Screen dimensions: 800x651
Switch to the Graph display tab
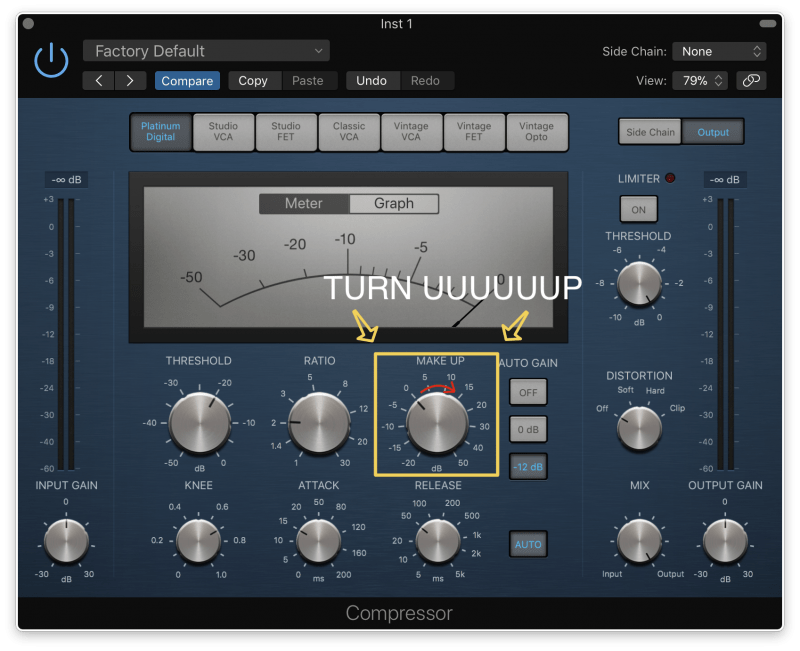click(394, 203)
